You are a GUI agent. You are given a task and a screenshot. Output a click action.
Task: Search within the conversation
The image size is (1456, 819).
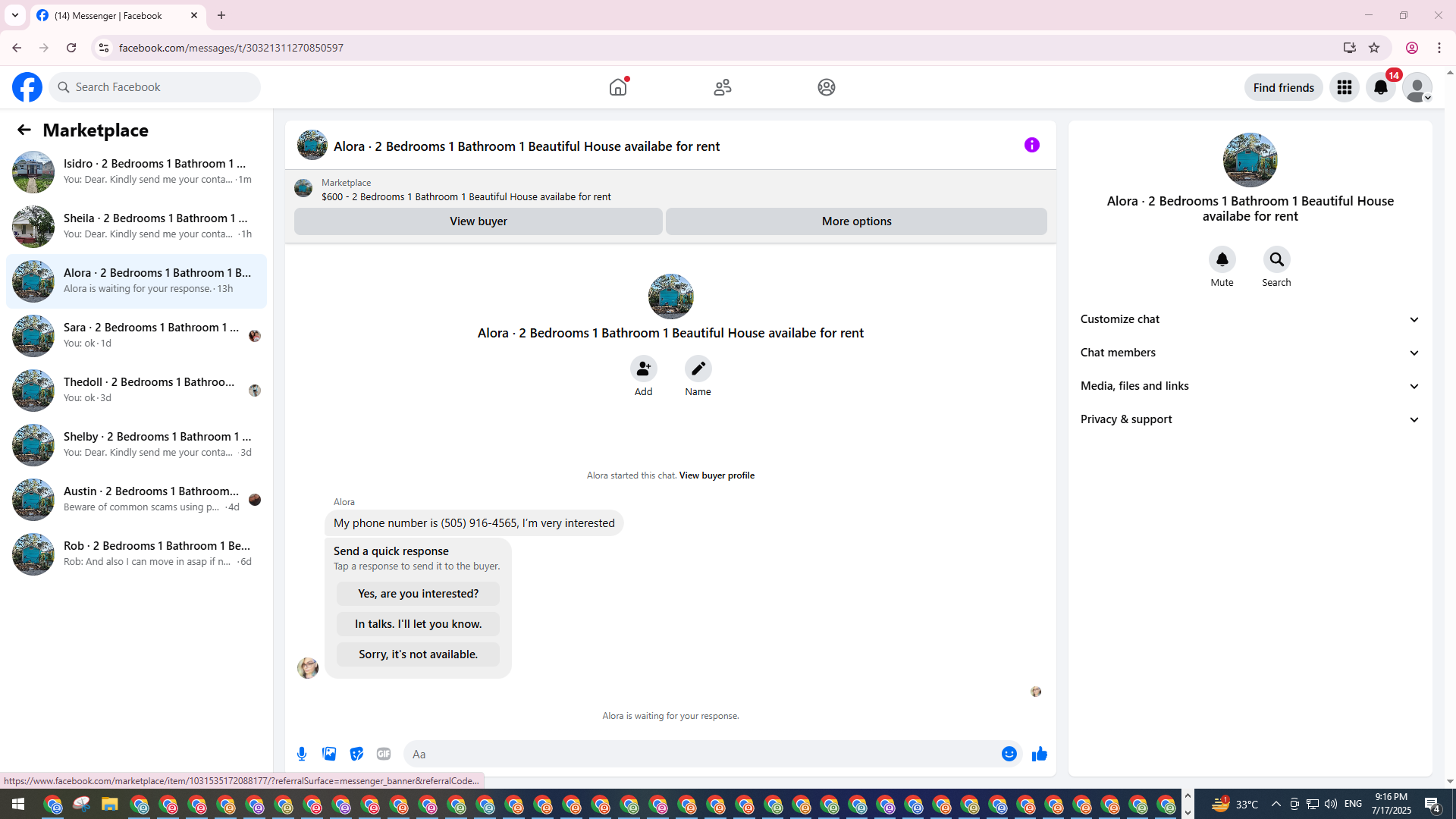tap(1276, 259)
